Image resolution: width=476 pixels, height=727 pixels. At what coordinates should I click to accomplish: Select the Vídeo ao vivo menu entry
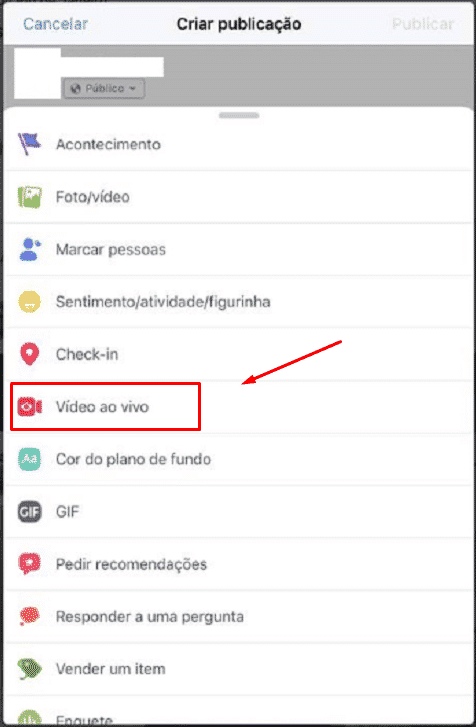(238, 407)
